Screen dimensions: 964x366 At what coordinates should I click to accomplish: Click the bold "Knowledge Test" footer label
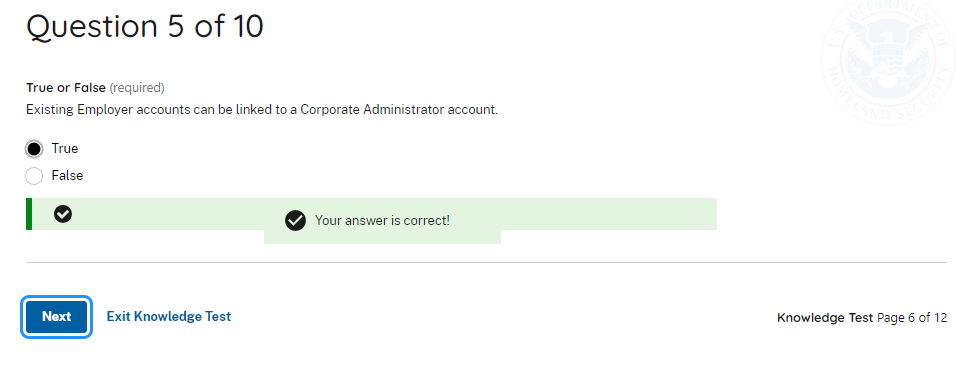click(825, 318)
